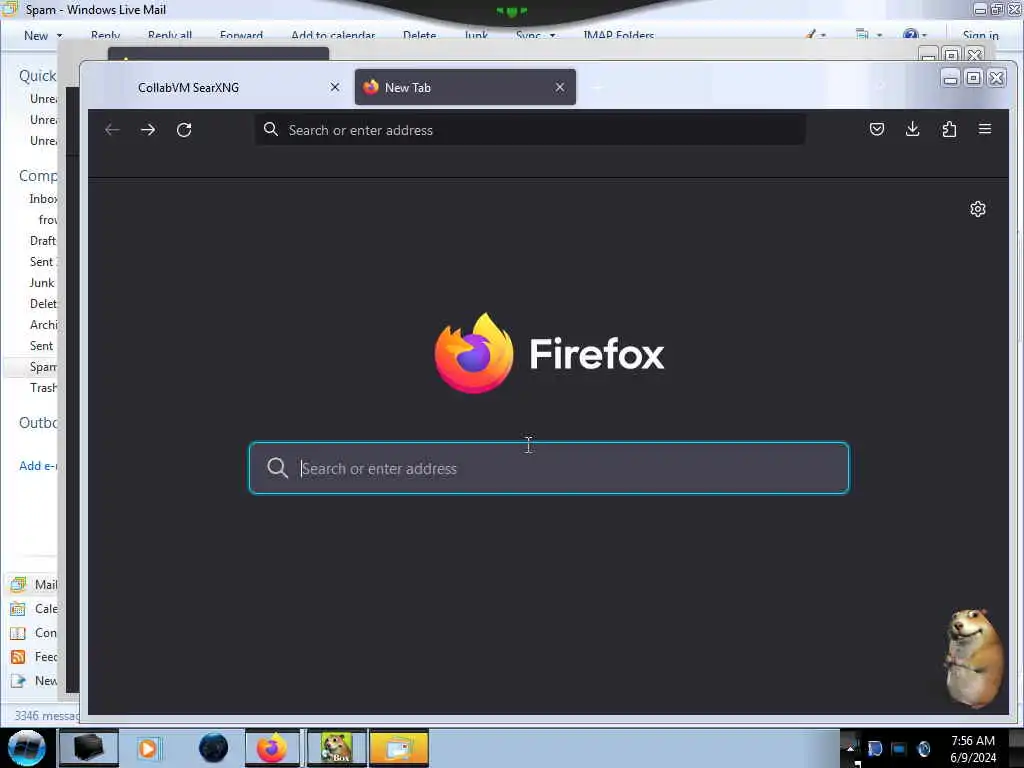The height and width of the screenshot is (768, 1024).
Task: Click Add to calendar in Windows Live Mail
Action: [333, 35]
